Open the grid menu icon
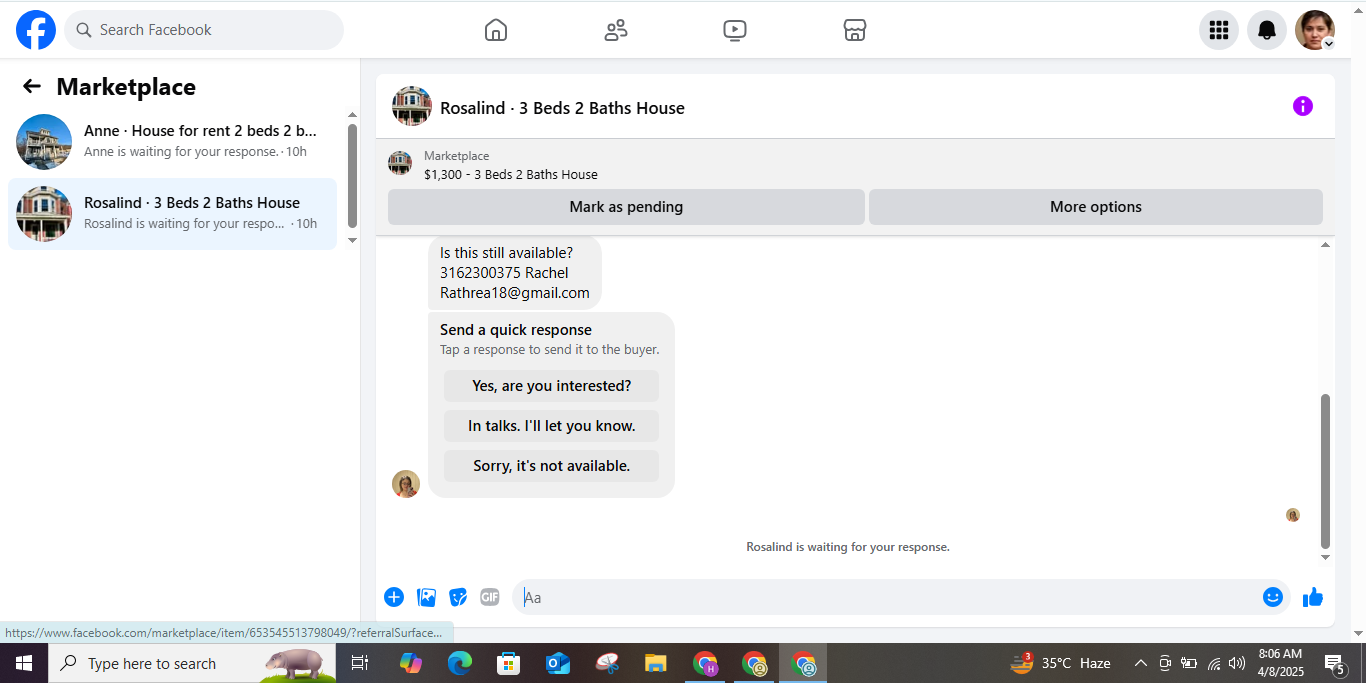The height and width of the screenshot is (683, 1366). (x=1219, y=30)
